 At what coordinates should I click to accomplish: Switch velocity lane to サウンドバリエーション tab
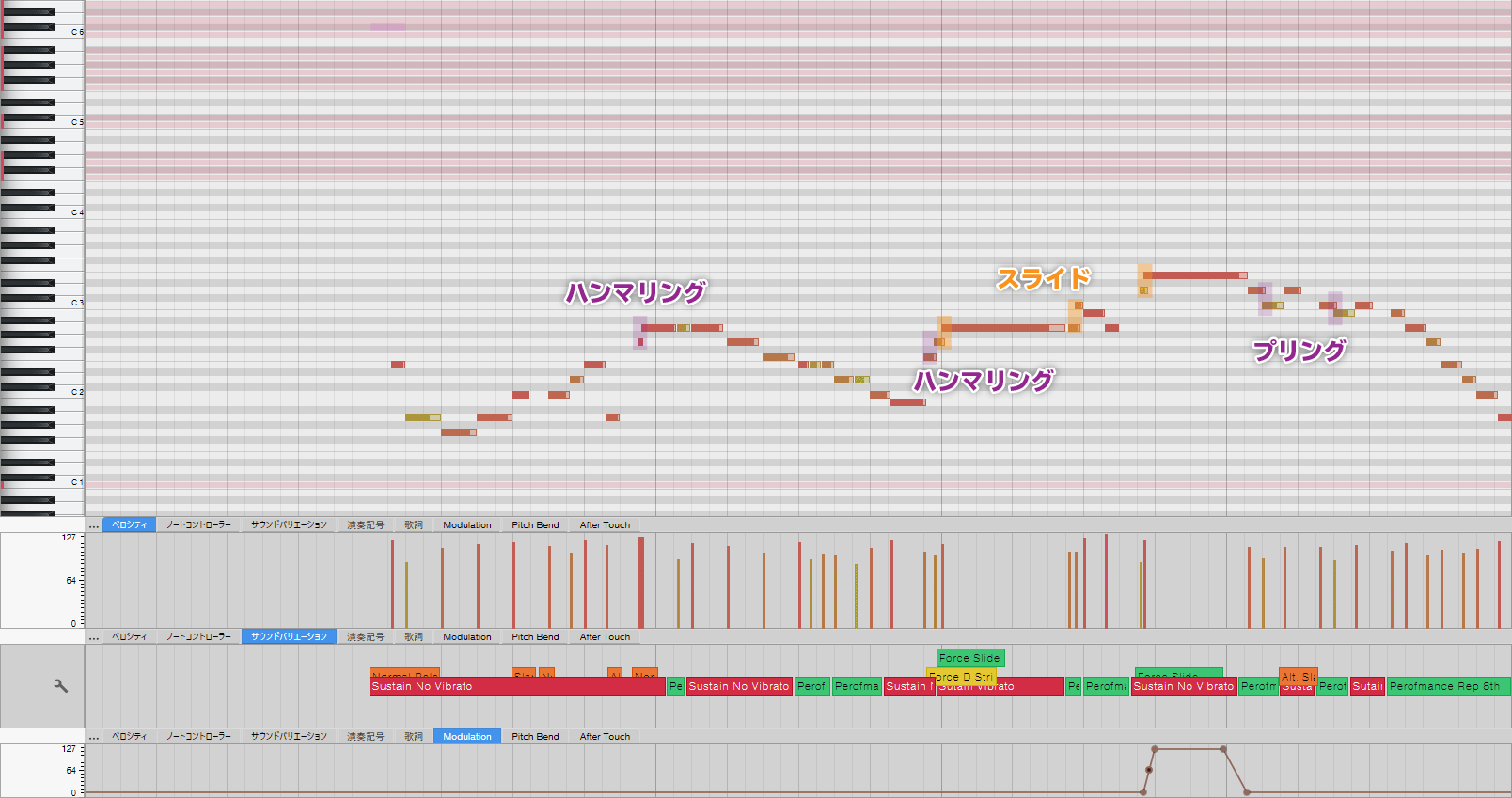pos(289,525)
